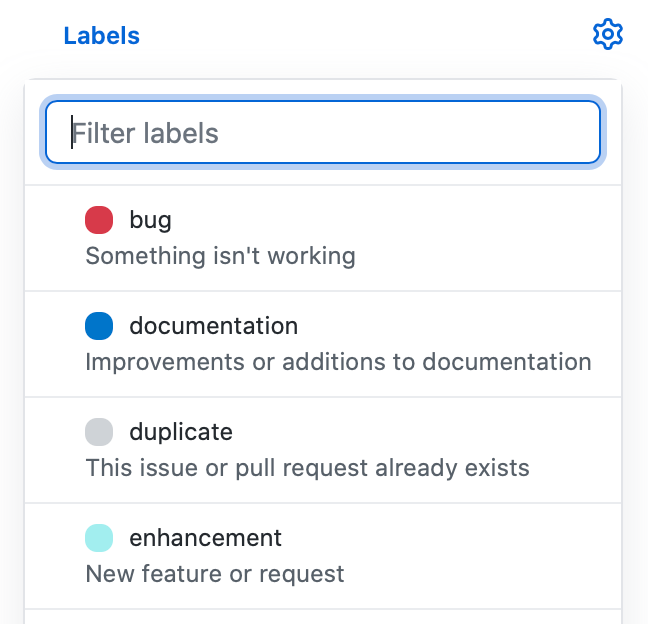Click the partially visible row below enhancement
The height and width of the screenshot is (624, 648).
coord(323,617)
